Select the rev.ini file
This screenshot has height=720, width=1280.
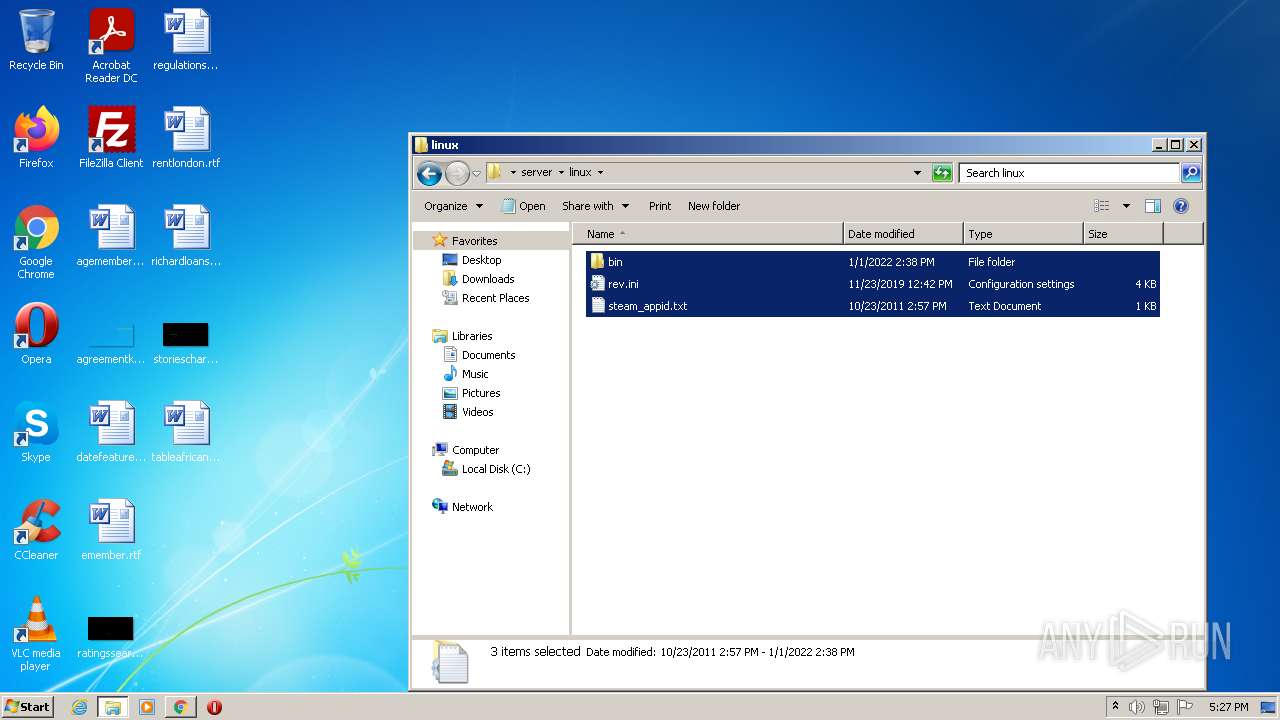(873, 284)
